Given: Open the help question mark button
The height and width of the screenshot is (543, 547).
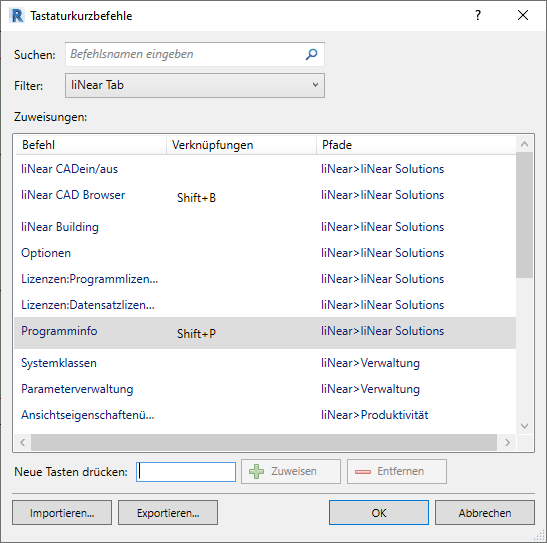Looking at the screenshot, I should tap(478, 15).
